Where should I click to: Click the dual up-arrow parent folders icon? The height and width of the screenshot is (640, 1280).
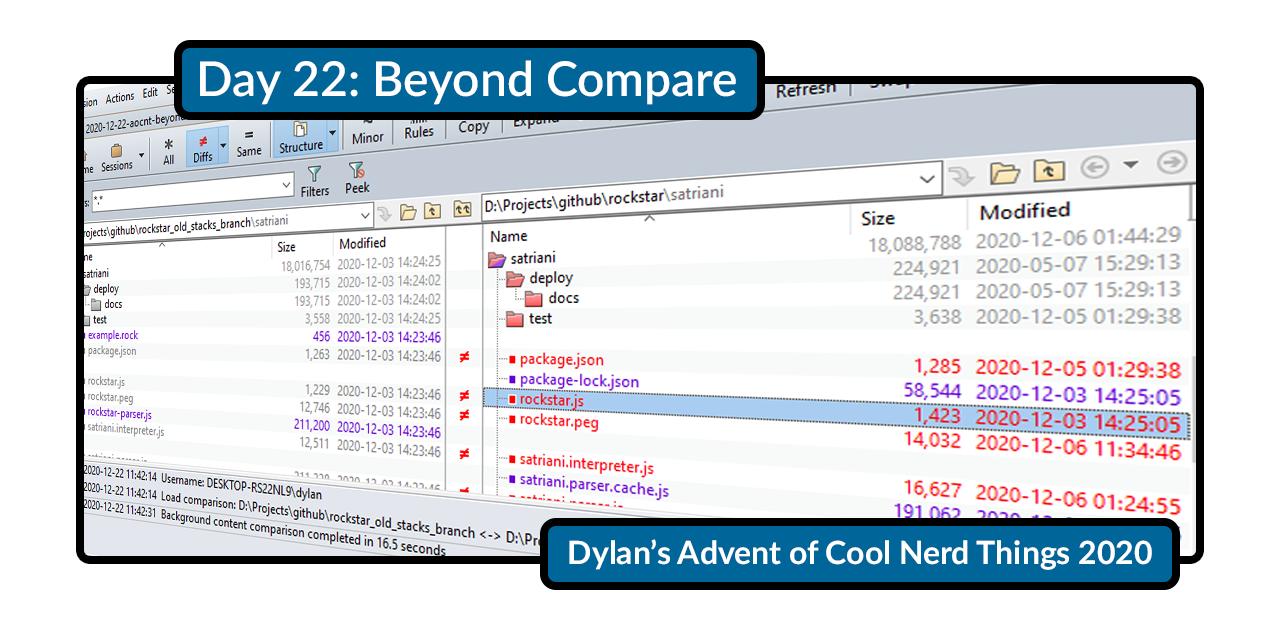463,210
